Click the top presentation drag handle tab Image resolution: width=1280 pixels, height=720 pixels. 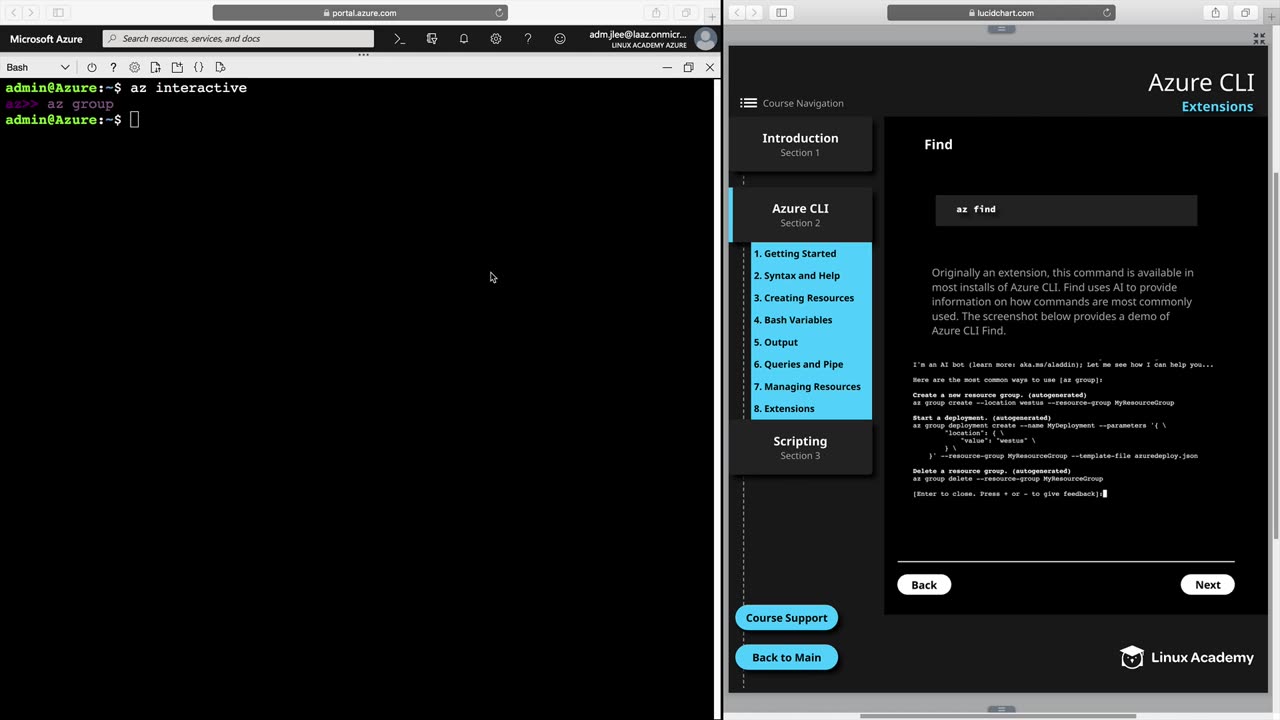(1001, 29)
